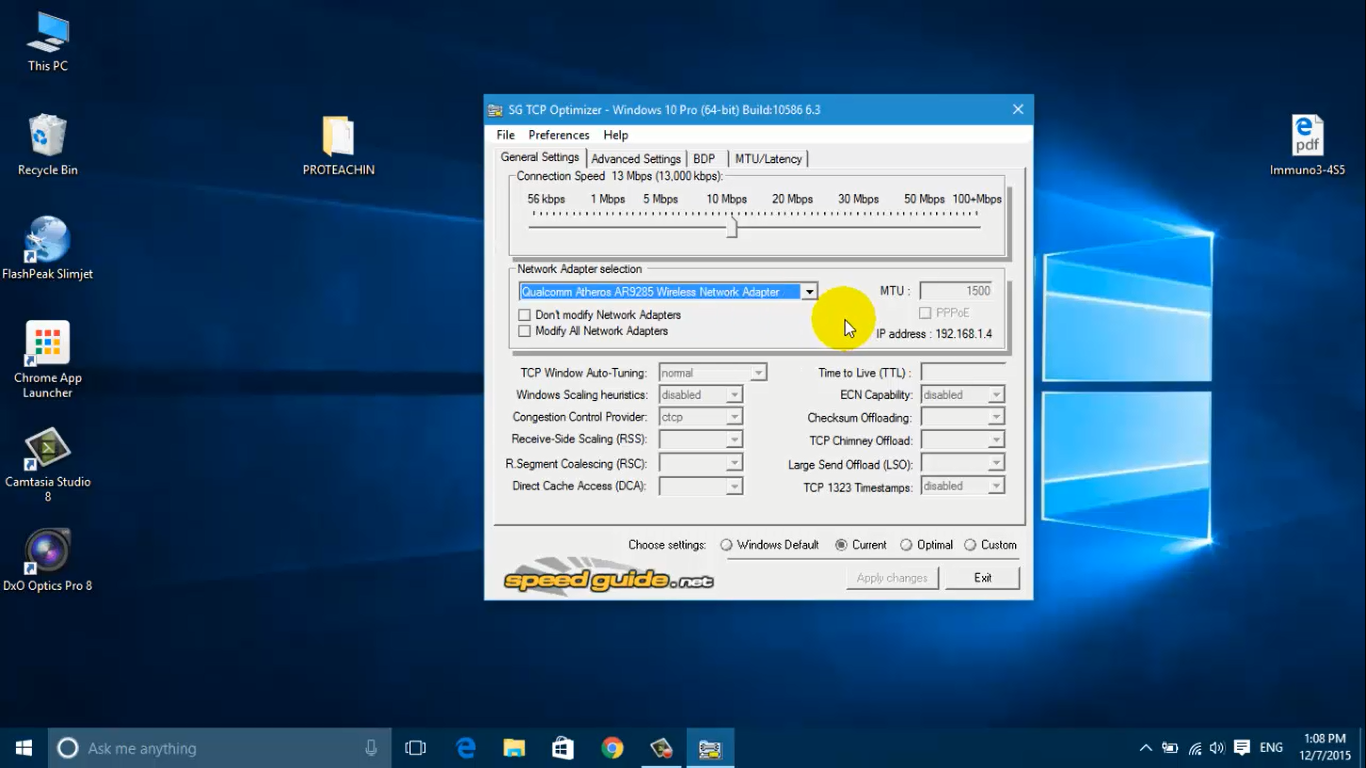Select Current settings radio button
The height and width of the screenshot is (768, 1366).
[842, 545]
